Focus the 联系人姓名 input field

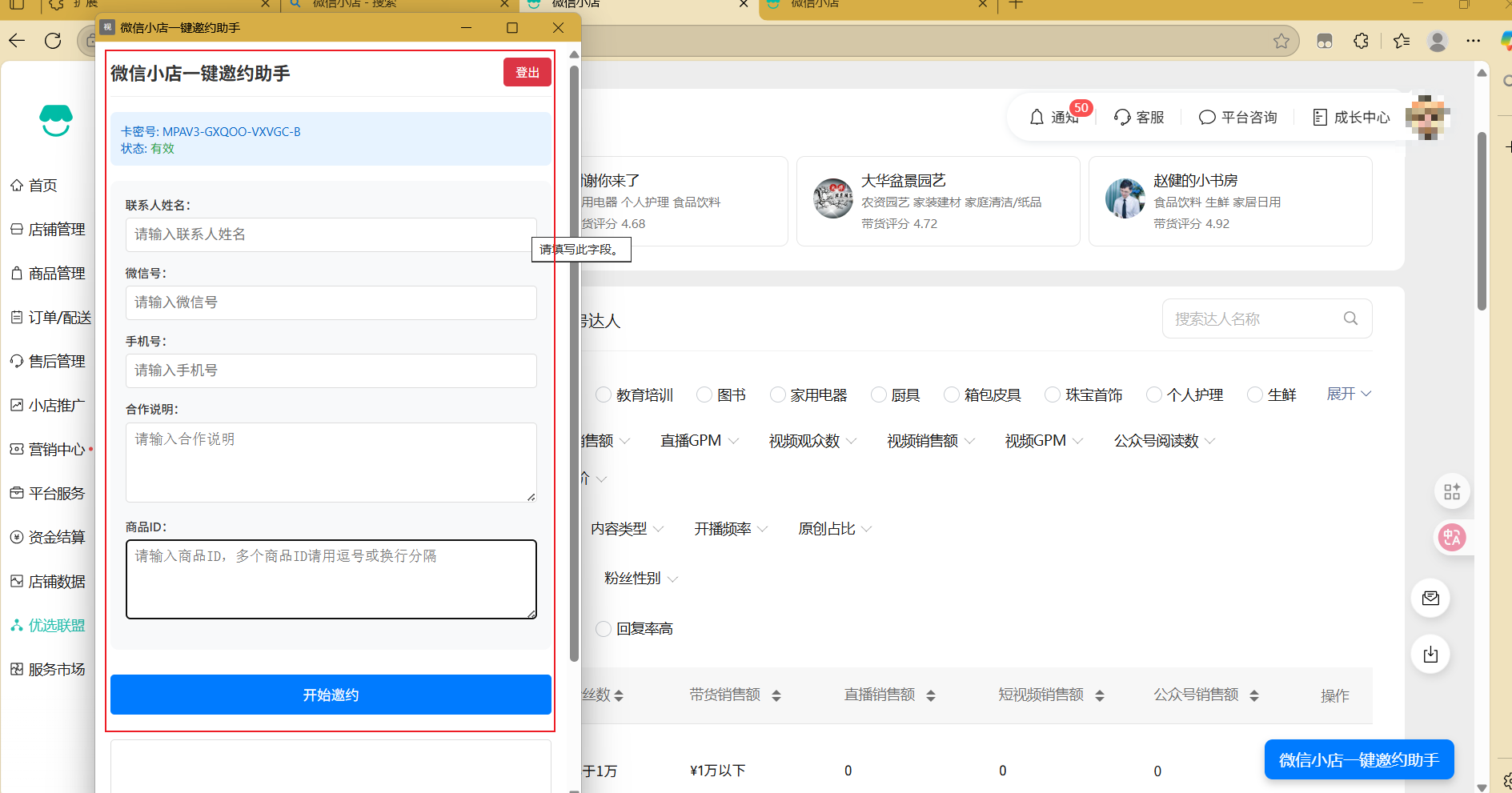331,234
